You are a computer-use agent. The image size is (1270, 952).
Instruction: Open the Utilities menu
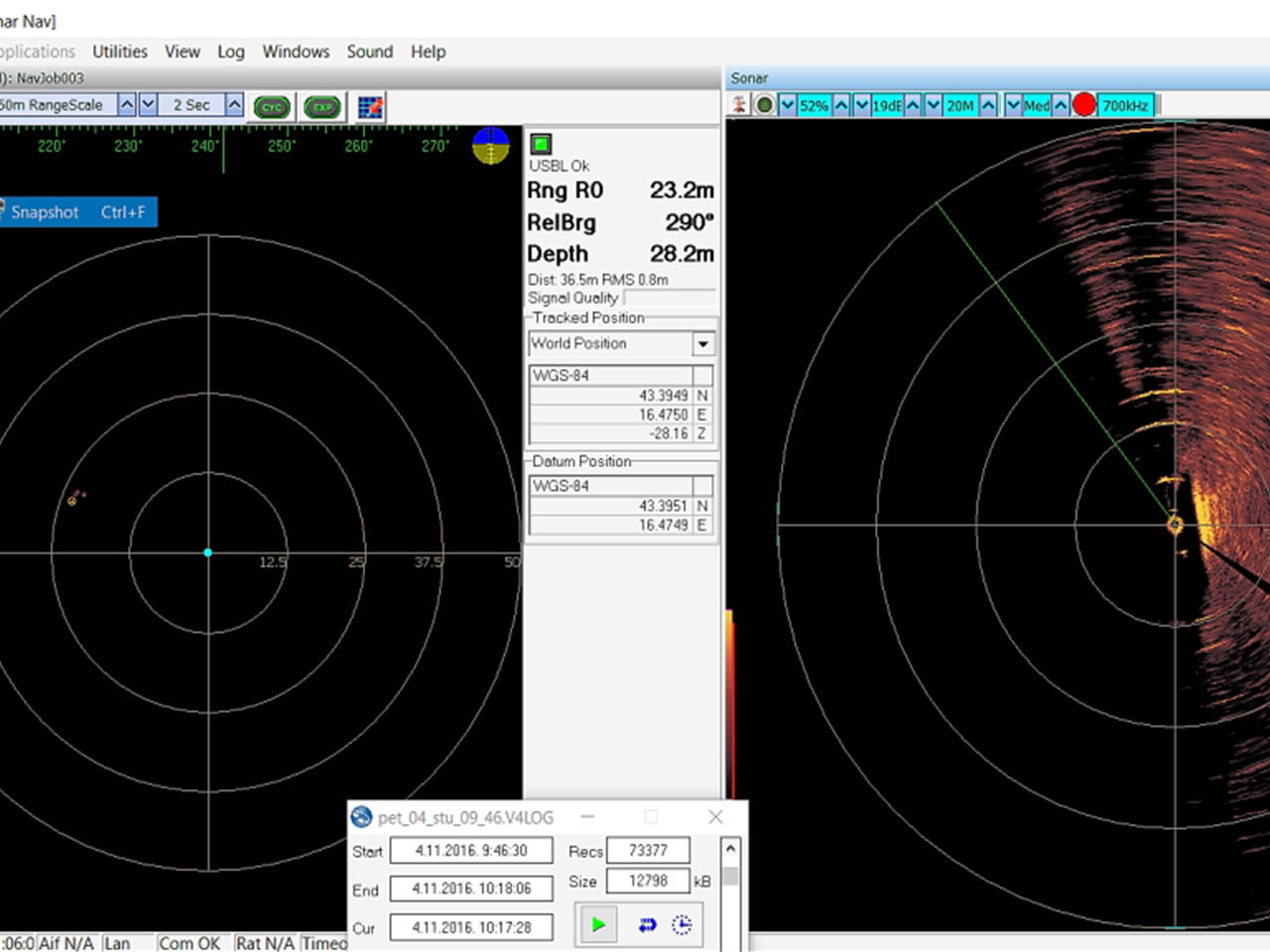click(119, 52)
